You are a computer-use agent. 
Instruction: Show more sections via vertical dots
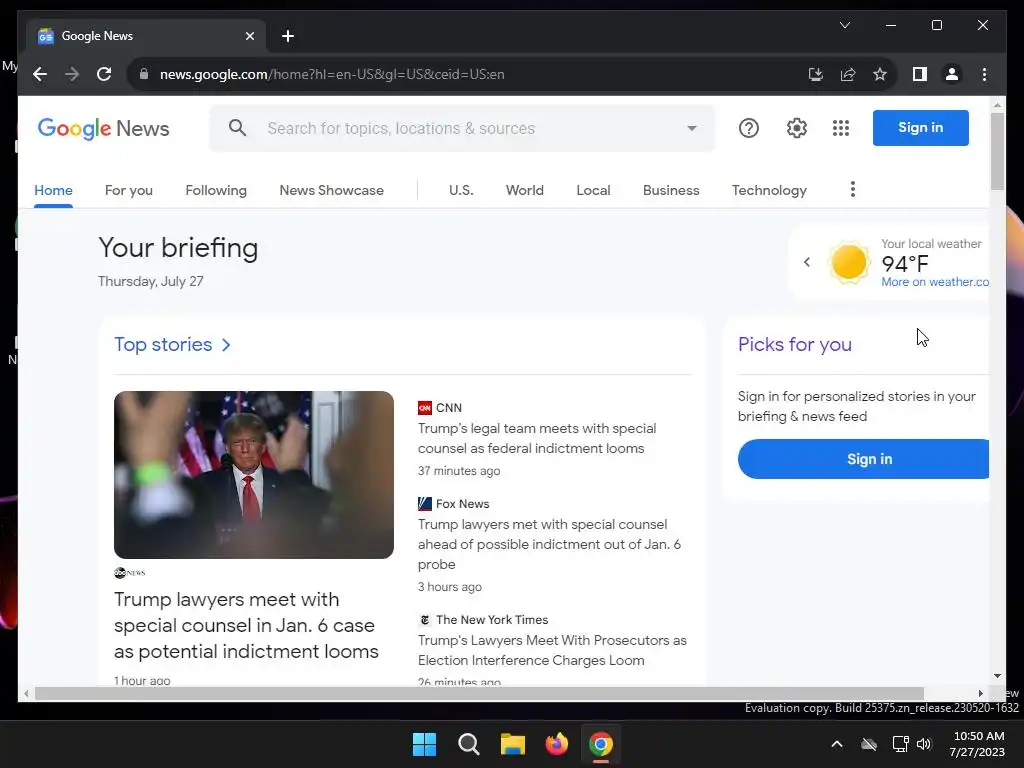tap(852, 189)
